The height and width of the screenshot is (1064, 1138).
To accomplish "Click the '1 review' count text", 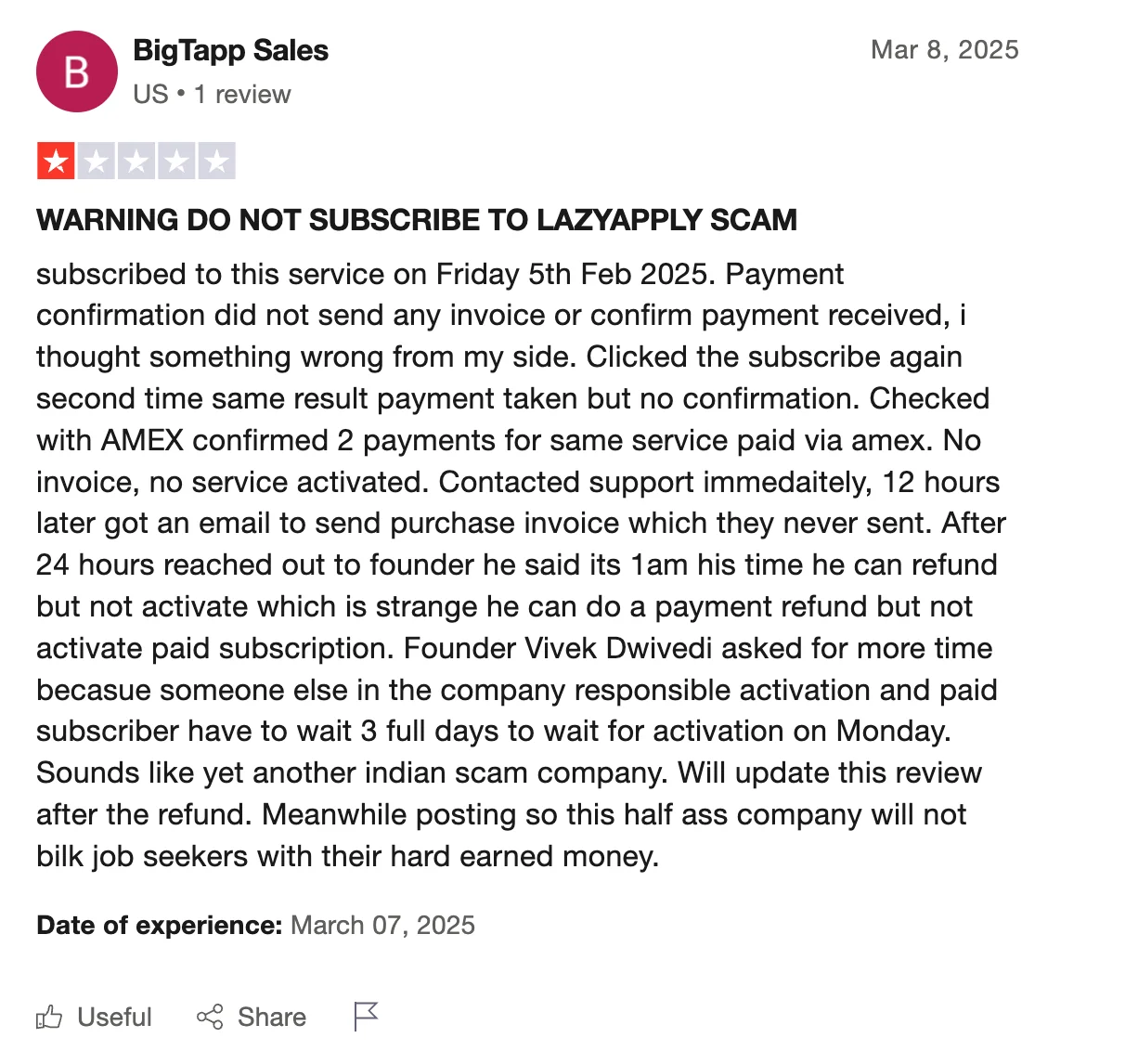I will (x=242, y=95).
